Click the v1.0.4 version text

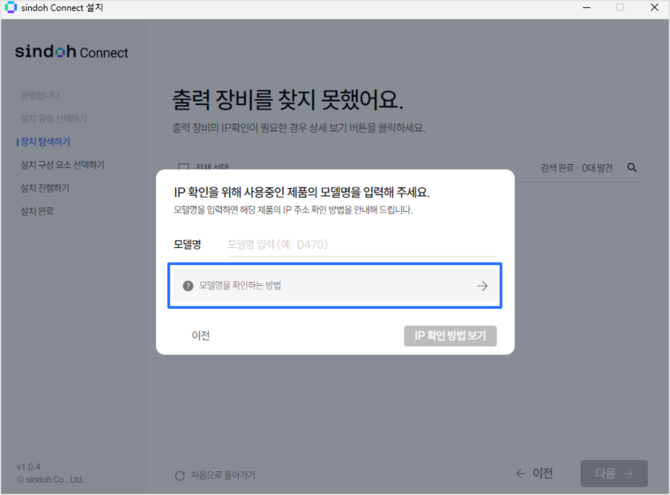click(x=29, y=466)
